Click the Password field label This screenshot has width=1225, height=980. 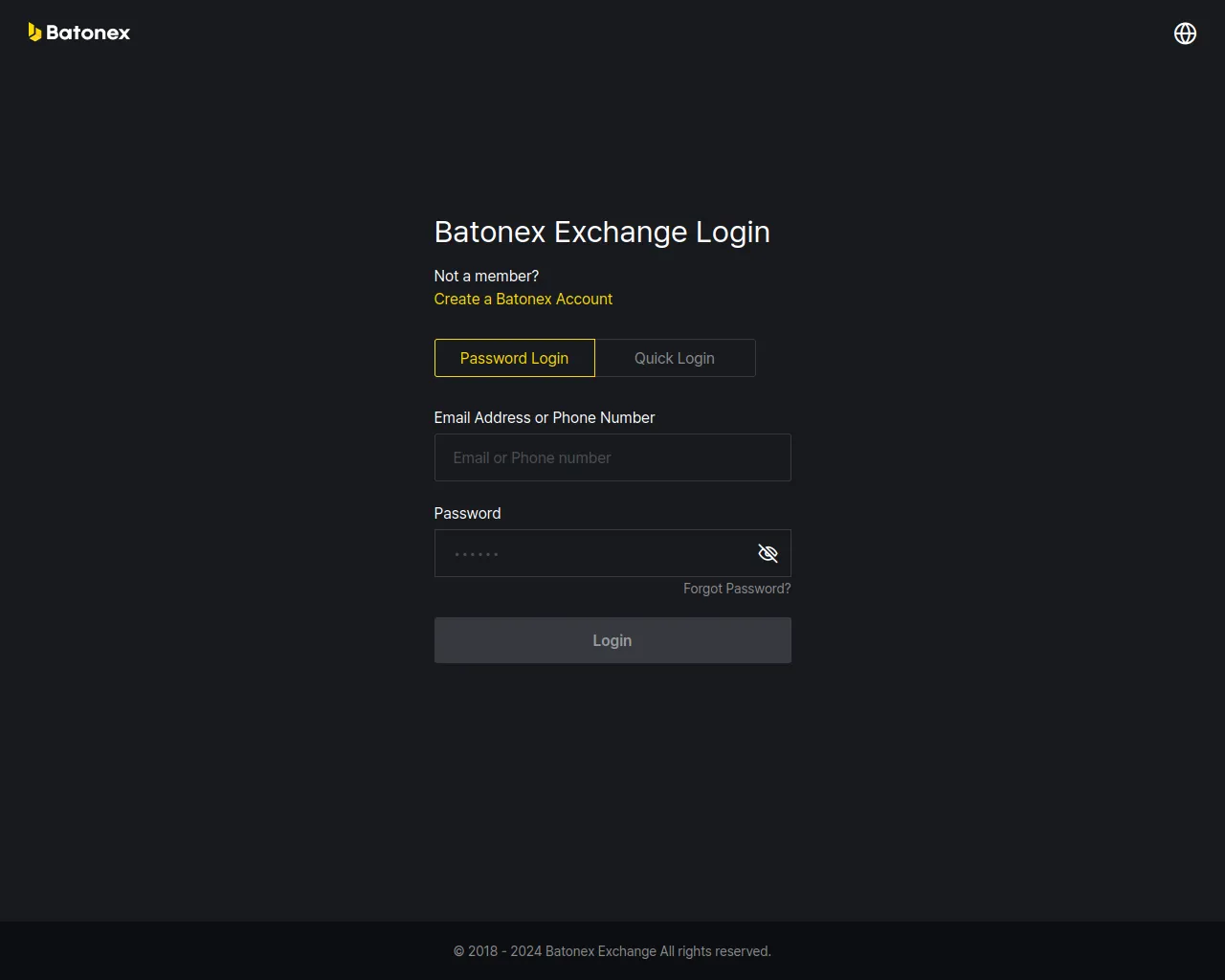467,513
